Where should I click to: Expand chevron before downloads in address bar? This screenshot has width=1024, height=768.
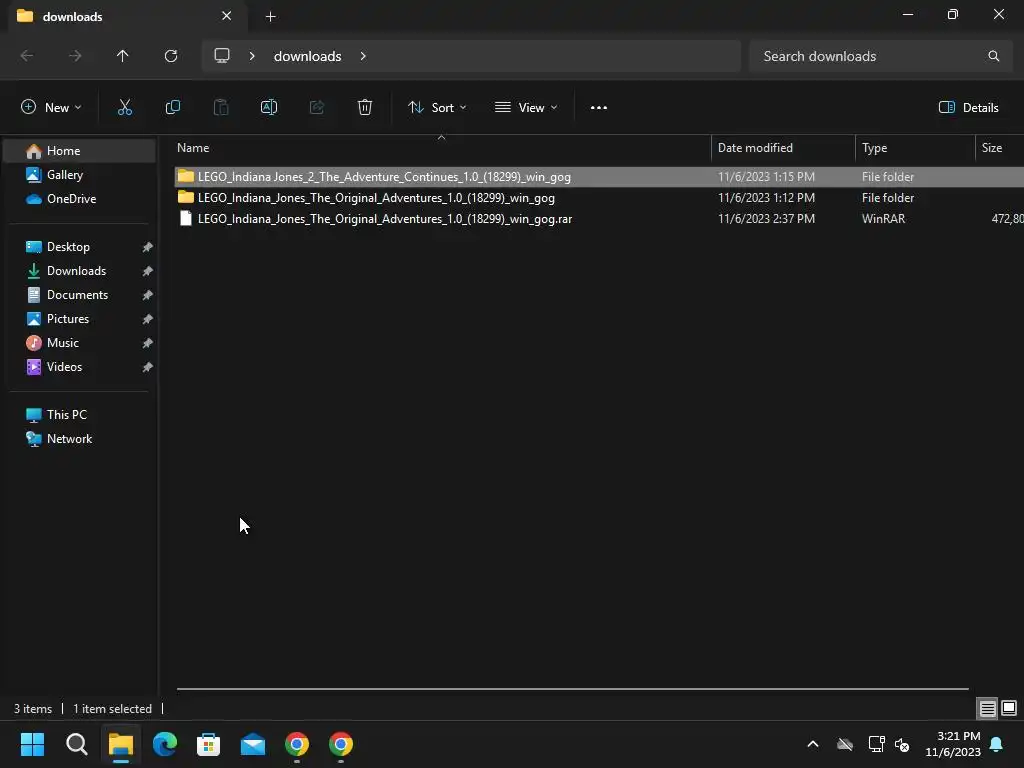(x=252, y=56)
